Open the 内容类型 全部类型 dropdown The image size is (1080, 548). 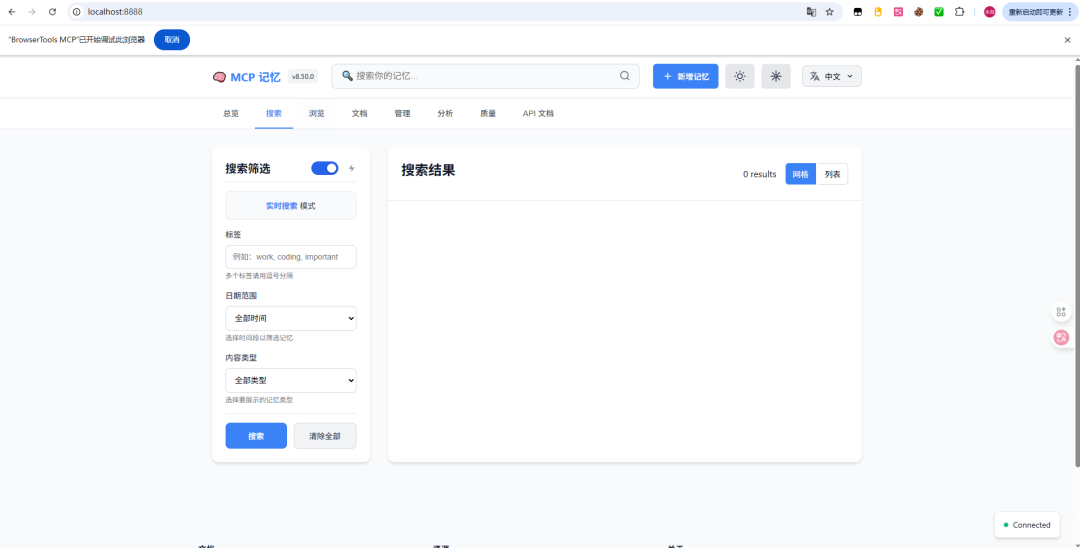pos(290,381)
